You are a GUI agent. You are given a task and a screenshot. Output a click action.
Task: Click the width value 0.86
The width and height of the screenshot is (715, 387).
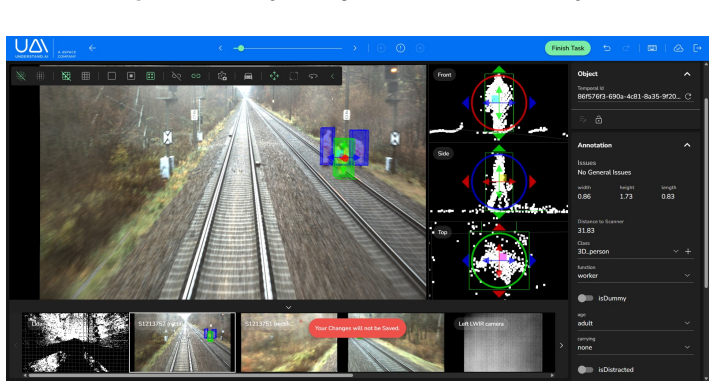click(x=584, y=196)
